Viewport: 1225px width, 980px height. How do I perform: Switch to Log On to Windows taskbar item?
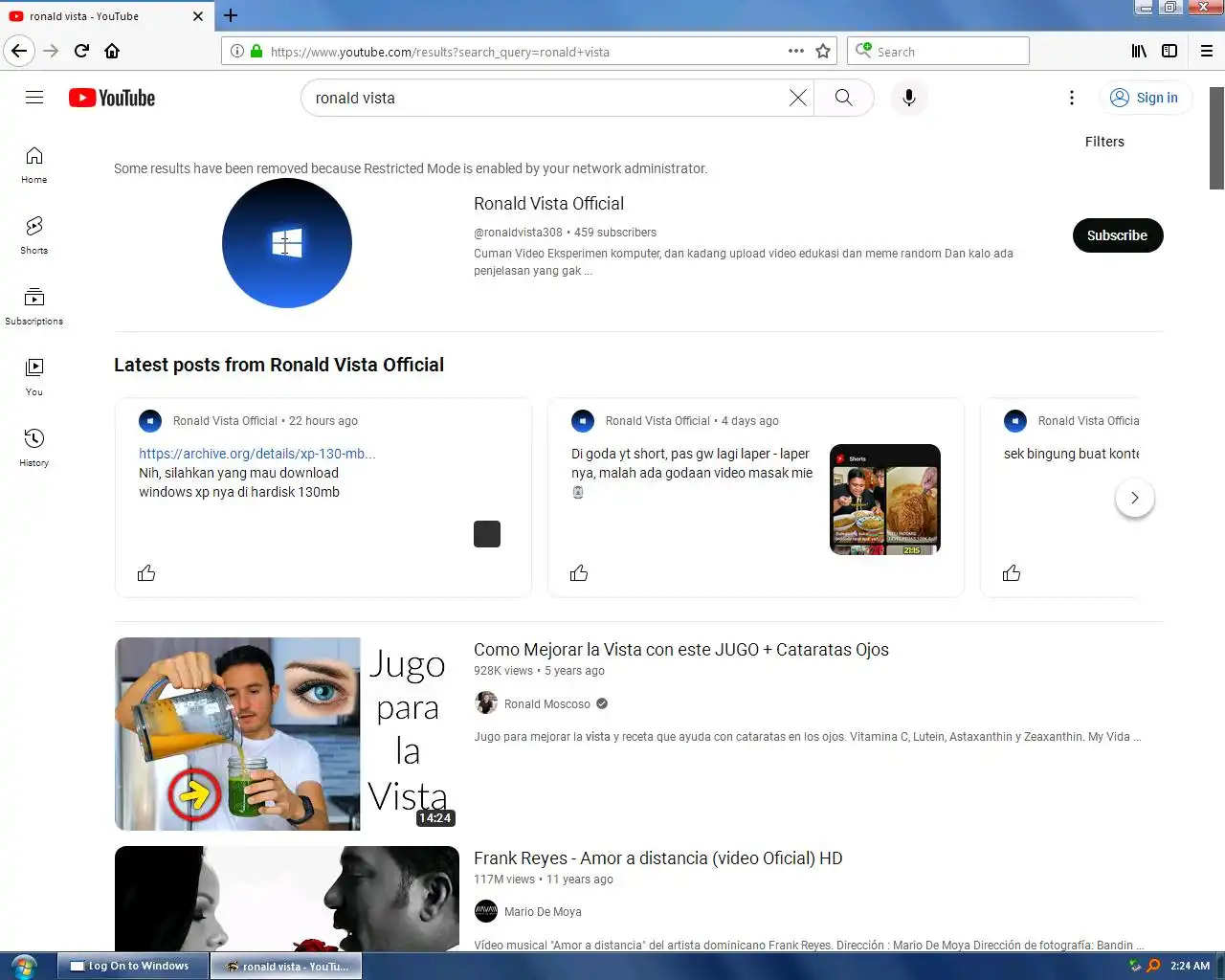133,966
